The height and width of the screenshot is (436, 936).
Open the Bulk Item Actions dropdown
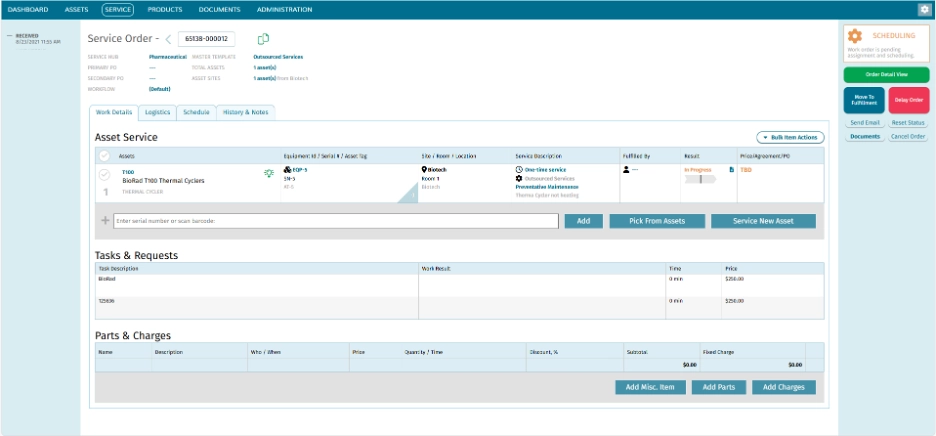(790, 137)
